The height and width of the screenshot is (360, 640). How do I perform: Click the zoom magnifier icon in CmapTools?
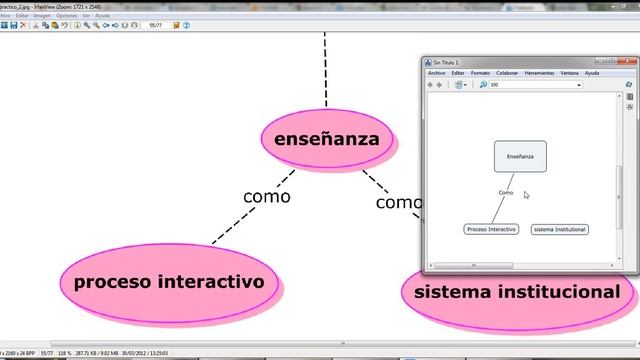click(x=483, y=84)
